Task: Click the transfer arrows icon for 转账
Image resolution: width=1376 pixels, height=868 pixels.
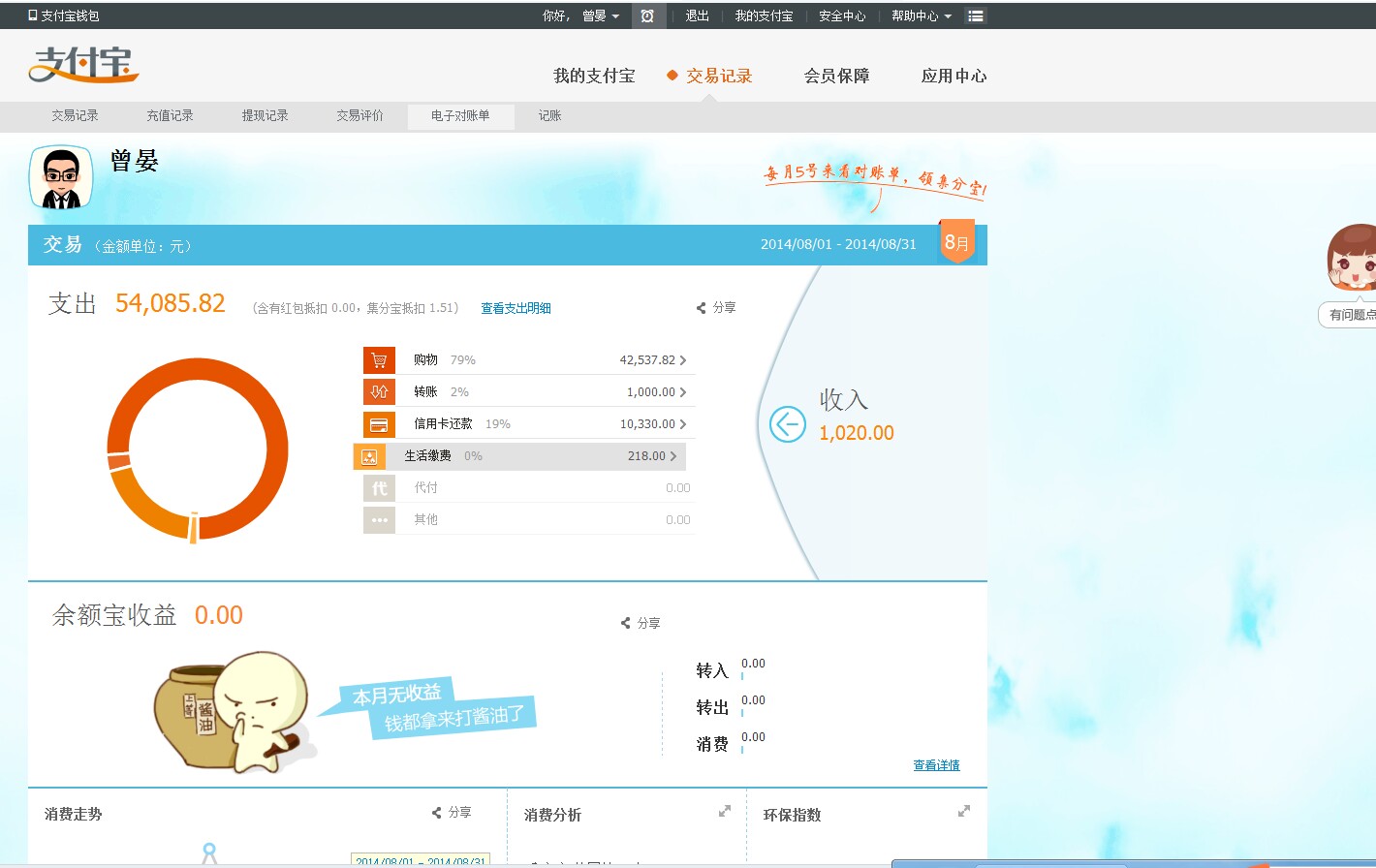Action: coord(379,392)
